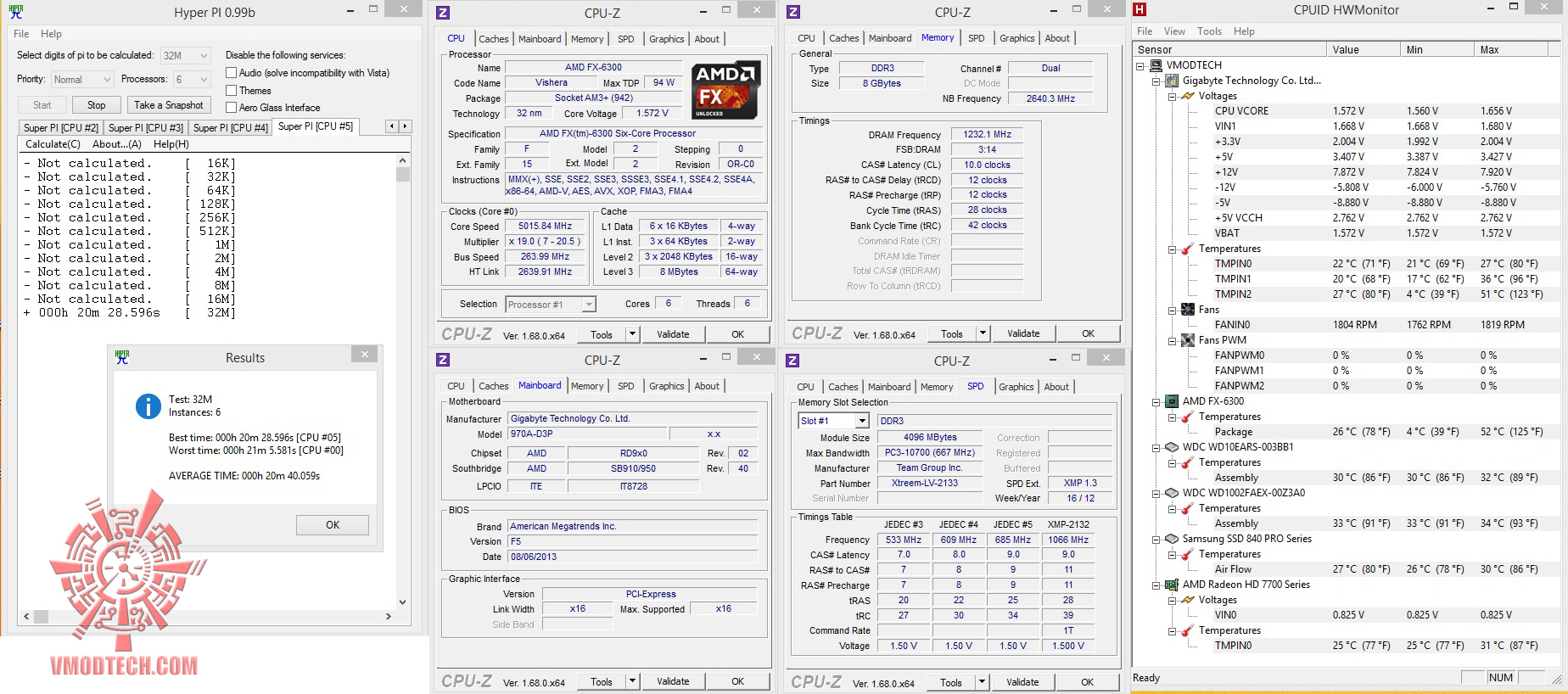The width and height of the screenshot is (1568, 694).
Task: Open the Slot #1 memory slot dropdown
Action: 833,421
